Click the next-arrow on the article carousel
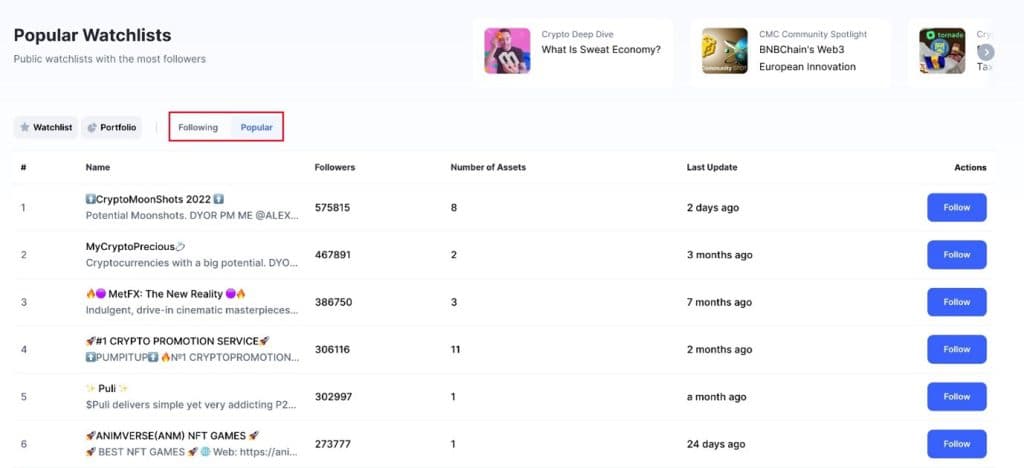The width and height of the screenshot is (1024, 468). tap(986, 52)
